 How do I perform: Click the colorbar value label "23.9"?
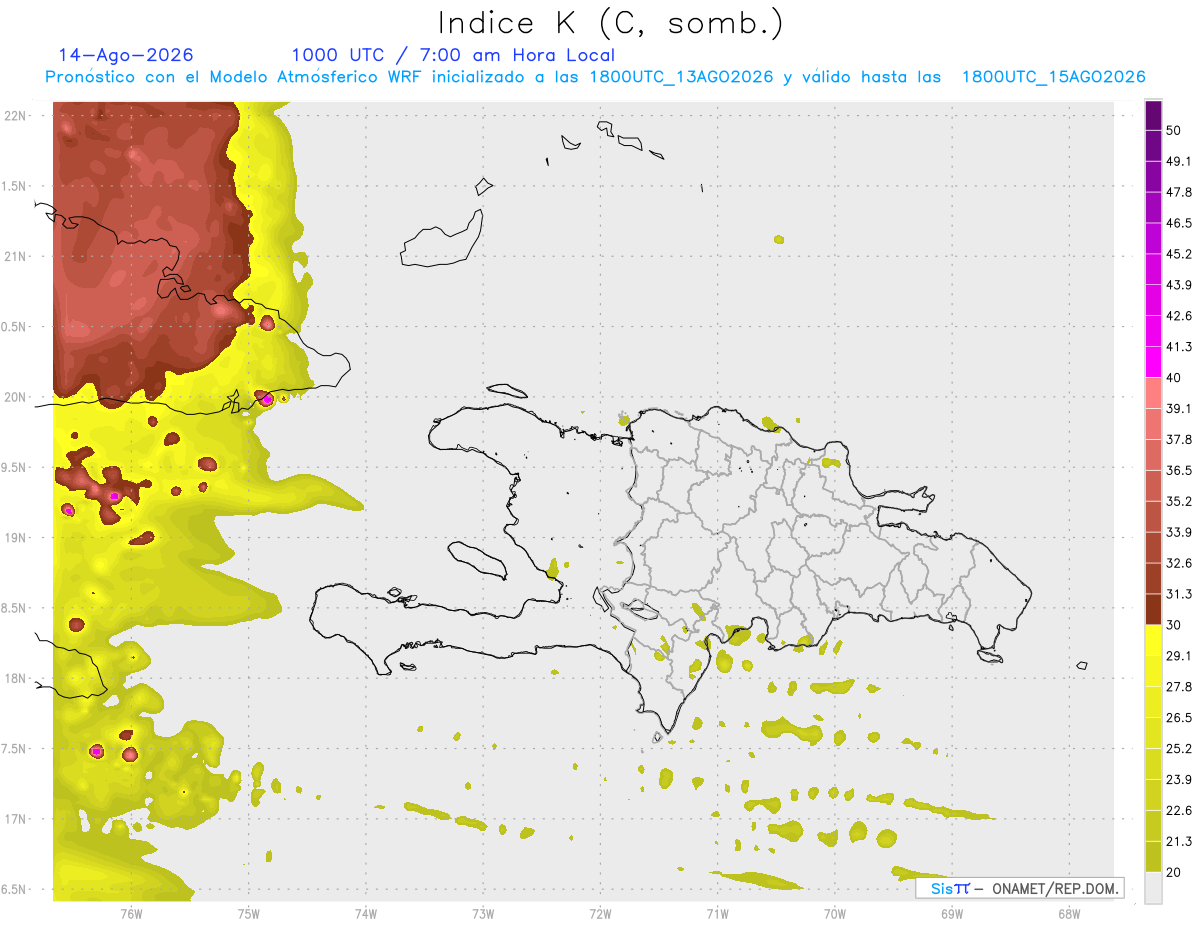(x=1179, y=779)
